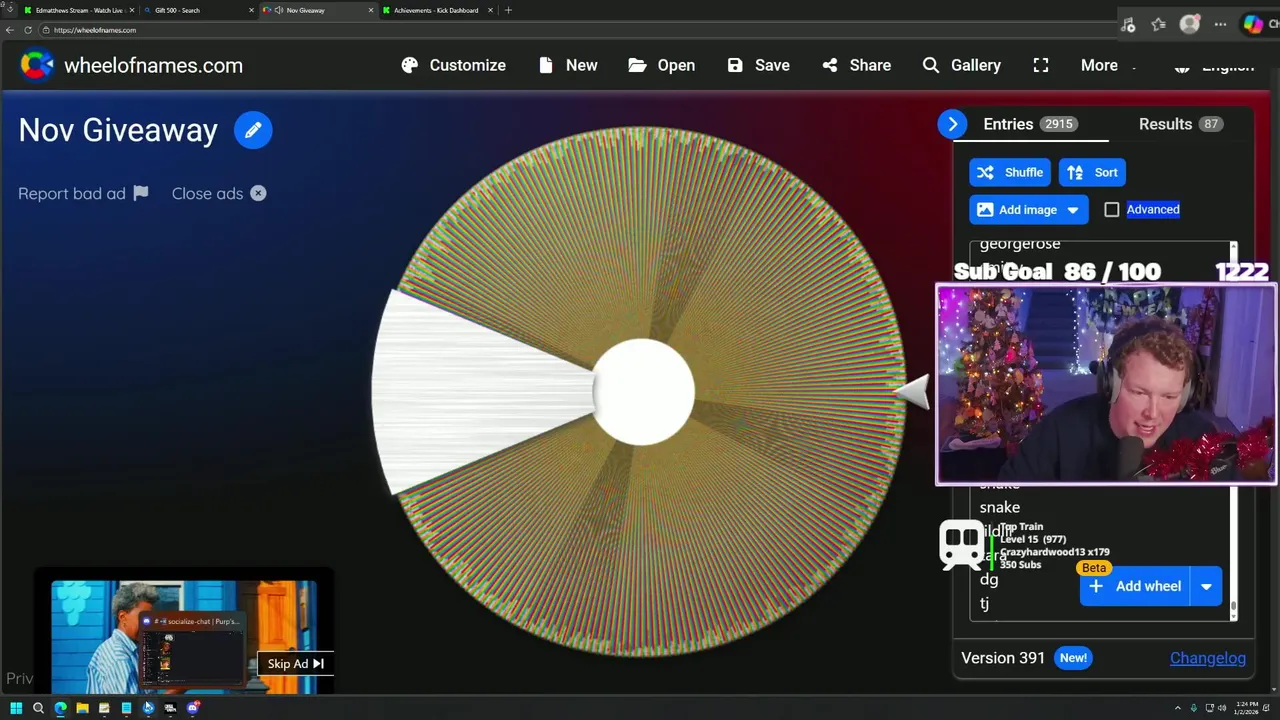Switch to the Results tab
The width and height of the screenshot is (1280, 720).
pyautogui.click(x=1180, y=124)
